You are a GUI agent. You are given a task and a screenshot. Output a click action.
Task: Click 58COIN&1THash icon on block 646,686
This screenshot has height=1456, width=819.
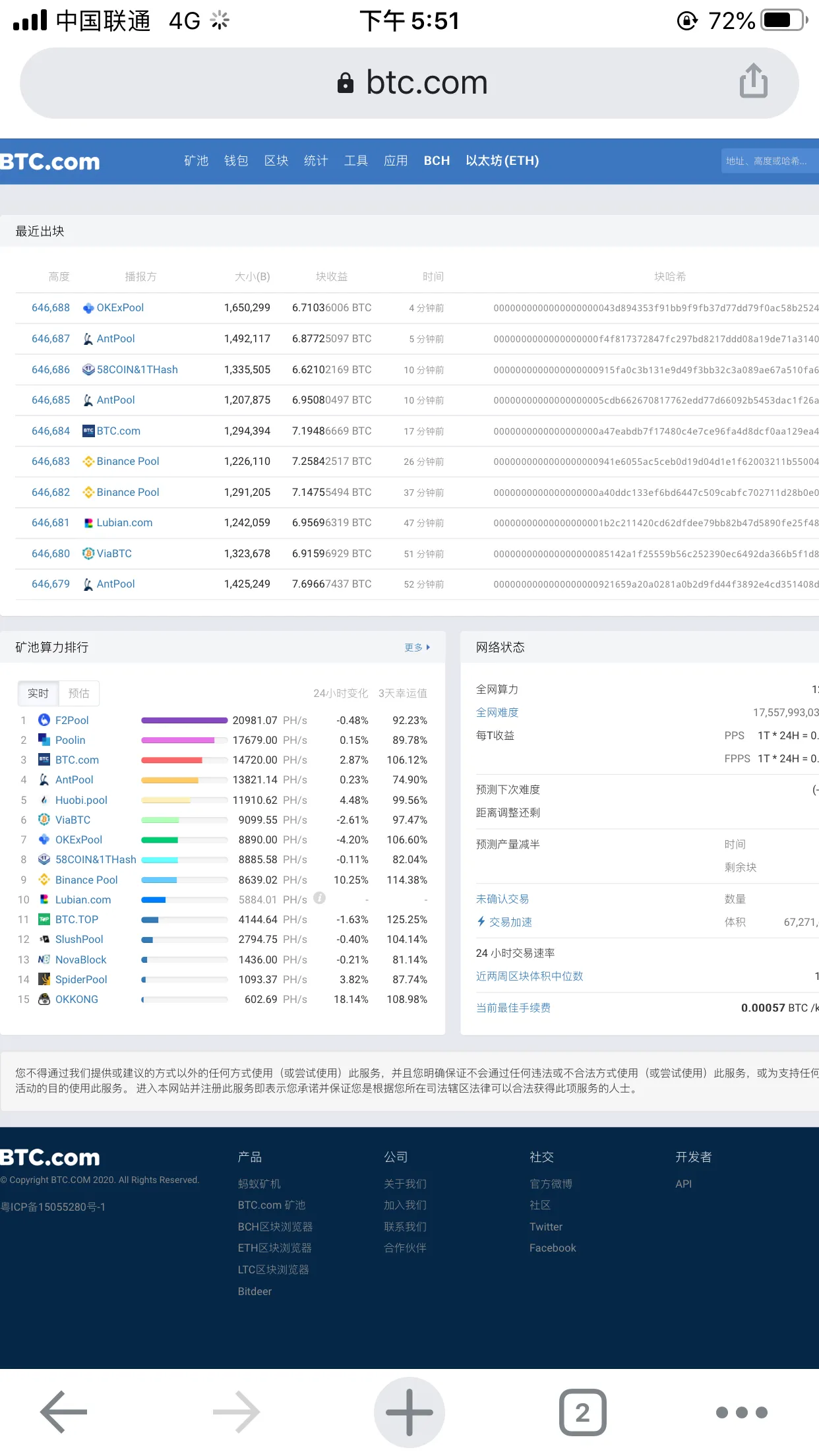pos(88,369)
